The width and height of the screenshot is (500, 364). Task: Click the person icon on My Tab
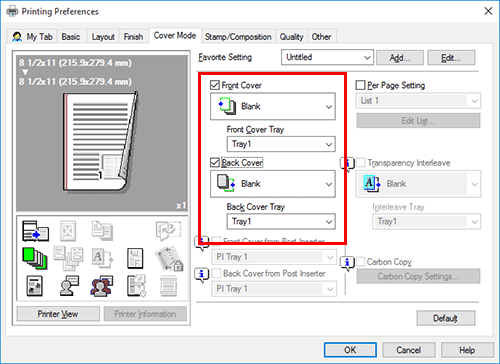click(17, 36)
